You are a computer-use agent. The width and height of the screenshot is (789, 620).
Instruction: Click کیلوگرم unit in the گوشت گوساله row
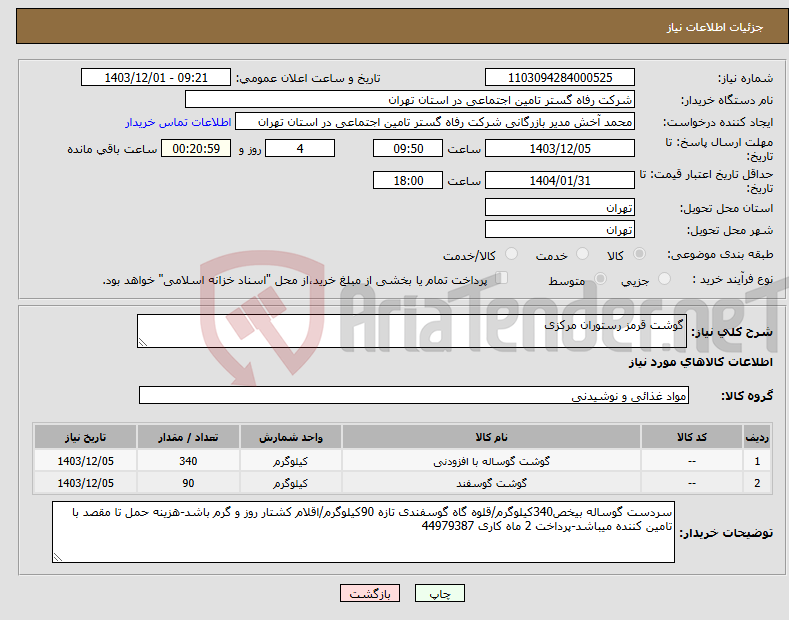pyautogui.click(x=291, y=461)
